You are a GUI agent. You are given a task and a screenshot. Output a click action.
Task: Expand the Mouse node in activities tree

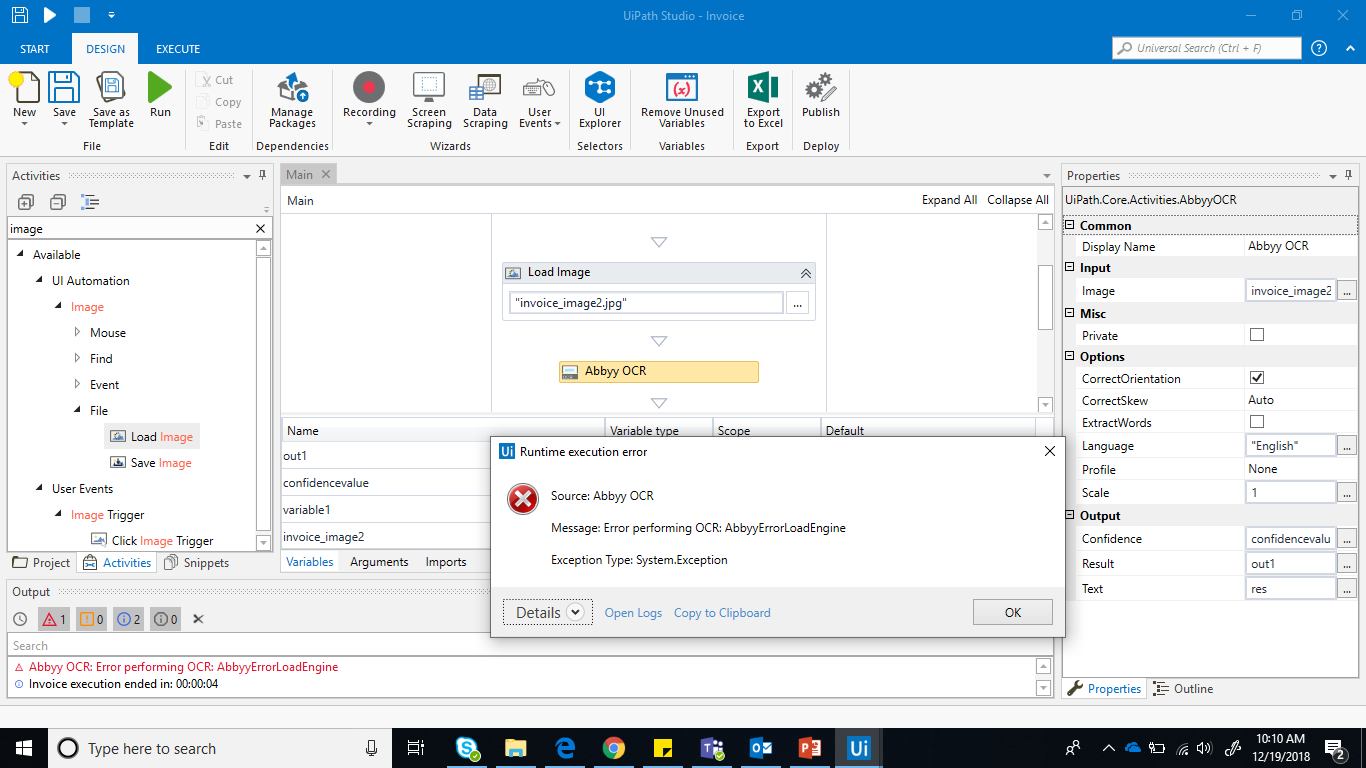click(x=78, y=332)
